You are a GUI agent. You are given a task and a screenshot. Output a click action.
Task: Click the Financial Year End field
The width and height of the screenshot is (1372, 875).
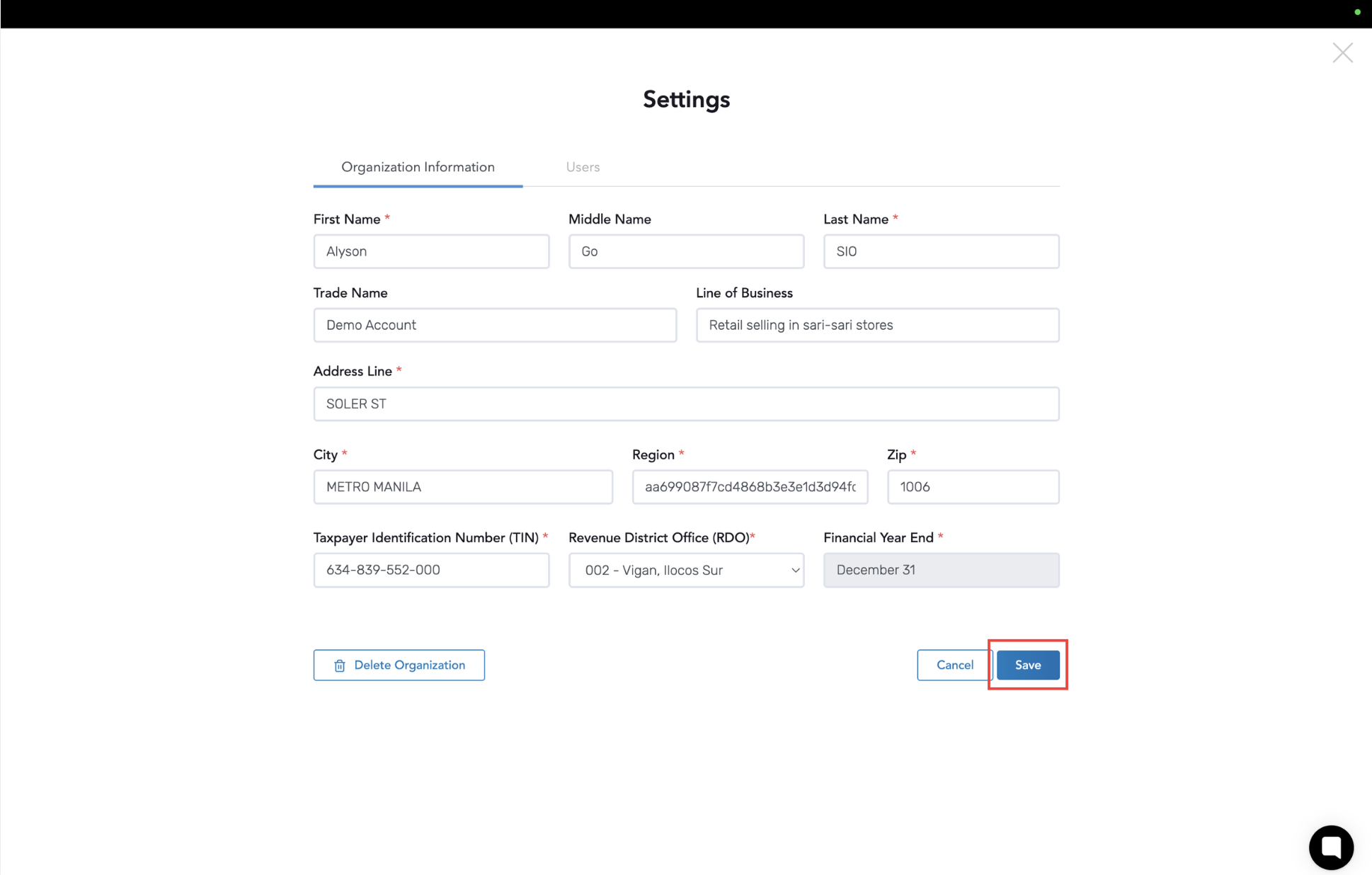[x=941, y=571]
